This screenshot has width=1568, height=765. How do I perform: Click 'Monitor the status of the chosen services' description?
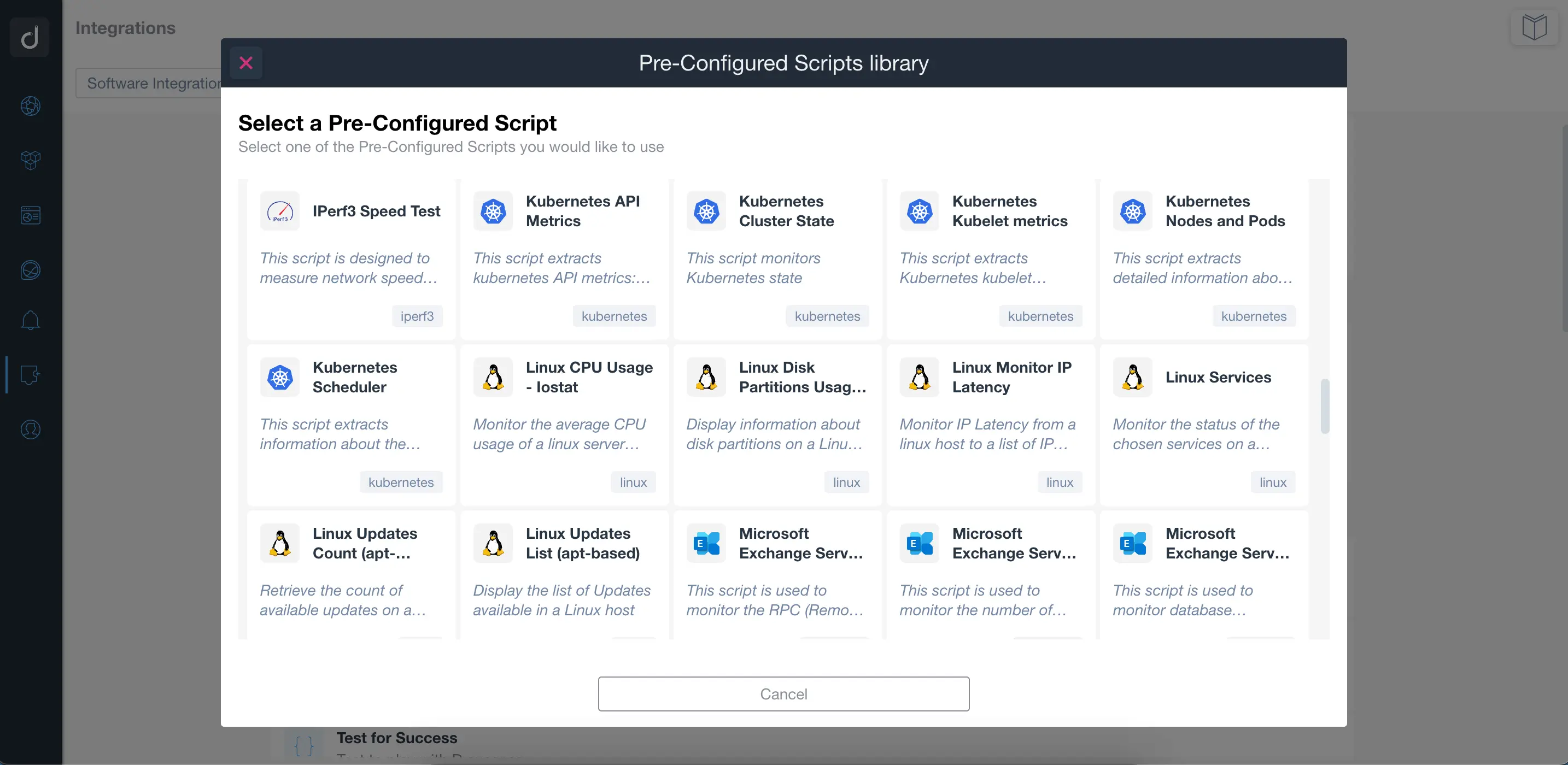coord(1196,434)
